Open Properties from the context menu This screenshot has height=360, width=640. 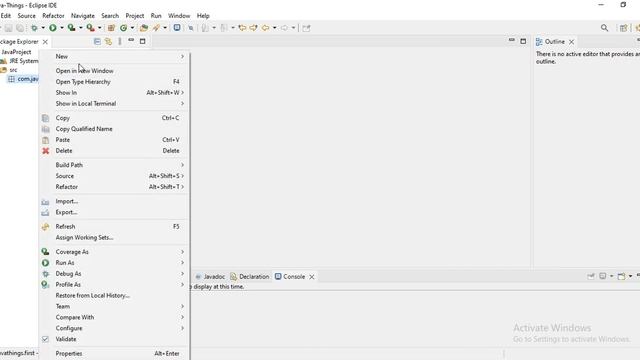coord(114,353)
